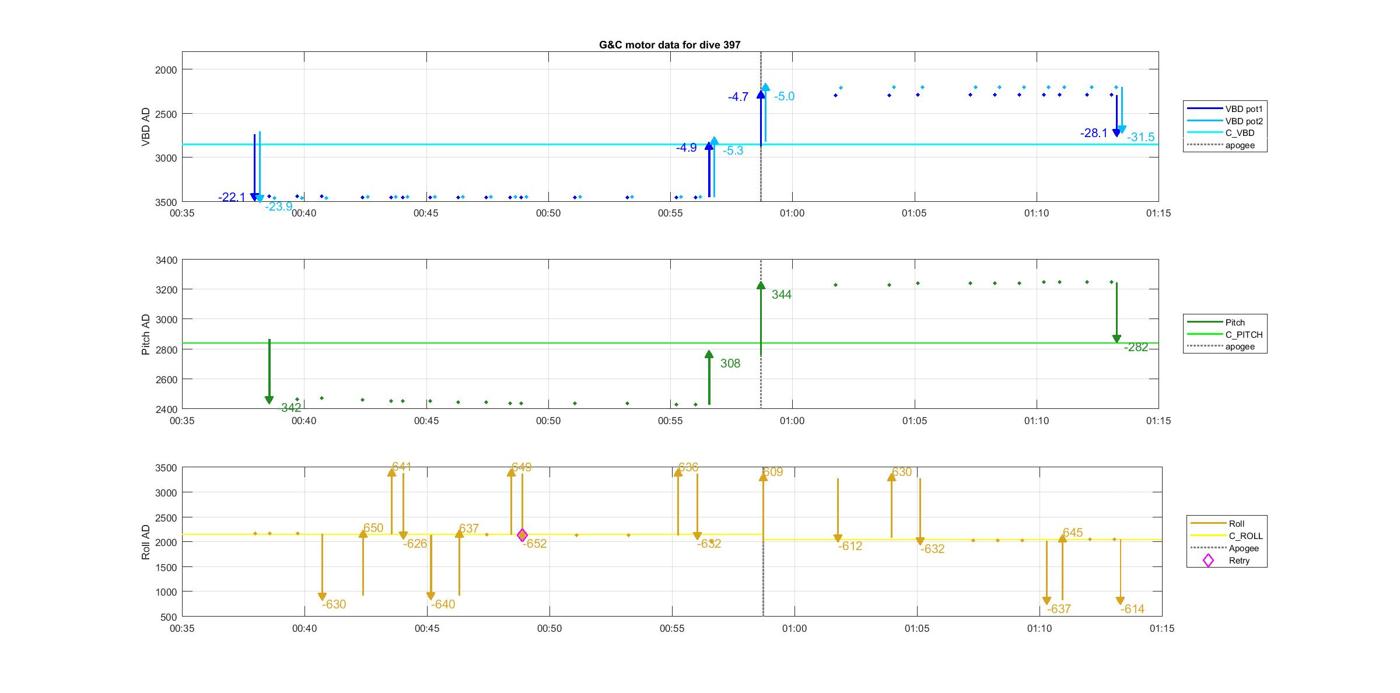Click the '-612' Roll data label
Viewport: 1400px width, 693px height.
point(850,547)
